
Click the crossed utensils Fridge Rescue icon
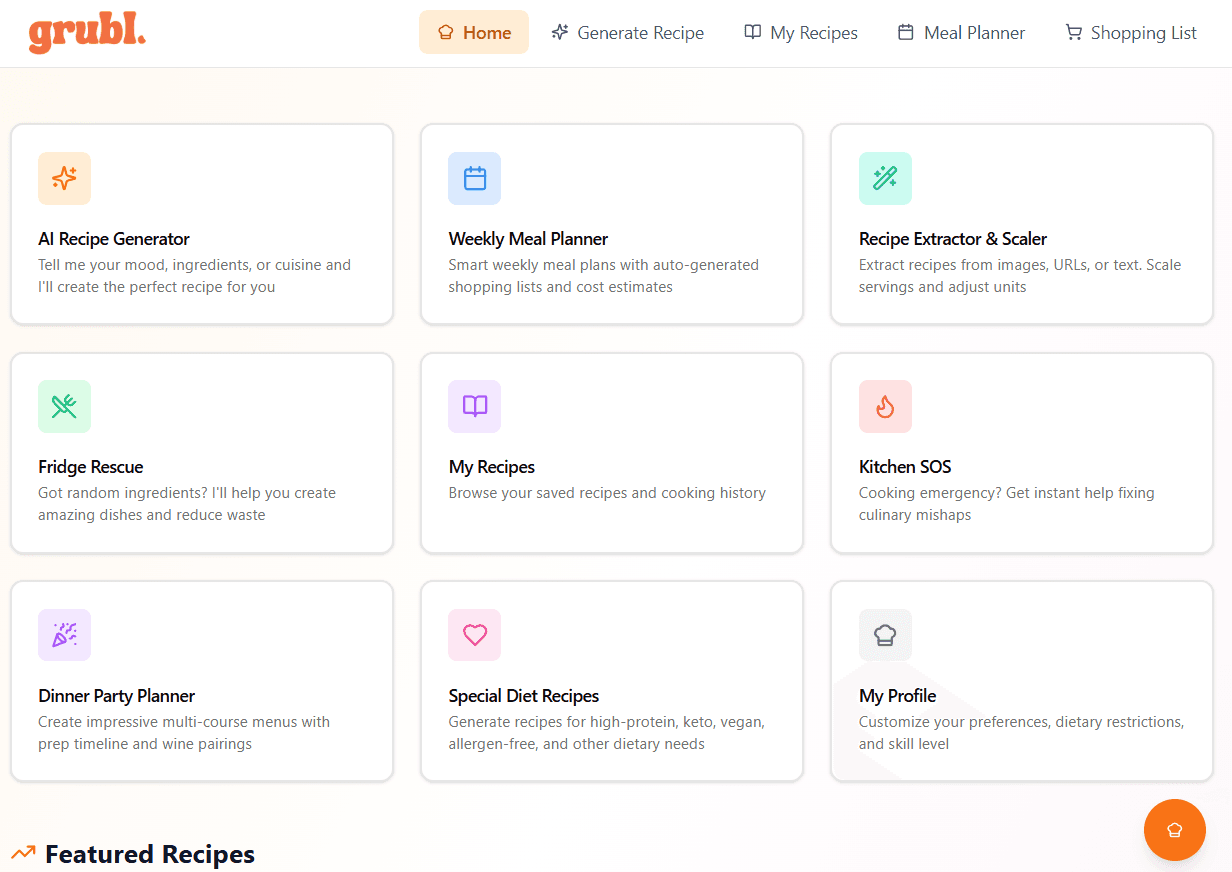(64, 406)
